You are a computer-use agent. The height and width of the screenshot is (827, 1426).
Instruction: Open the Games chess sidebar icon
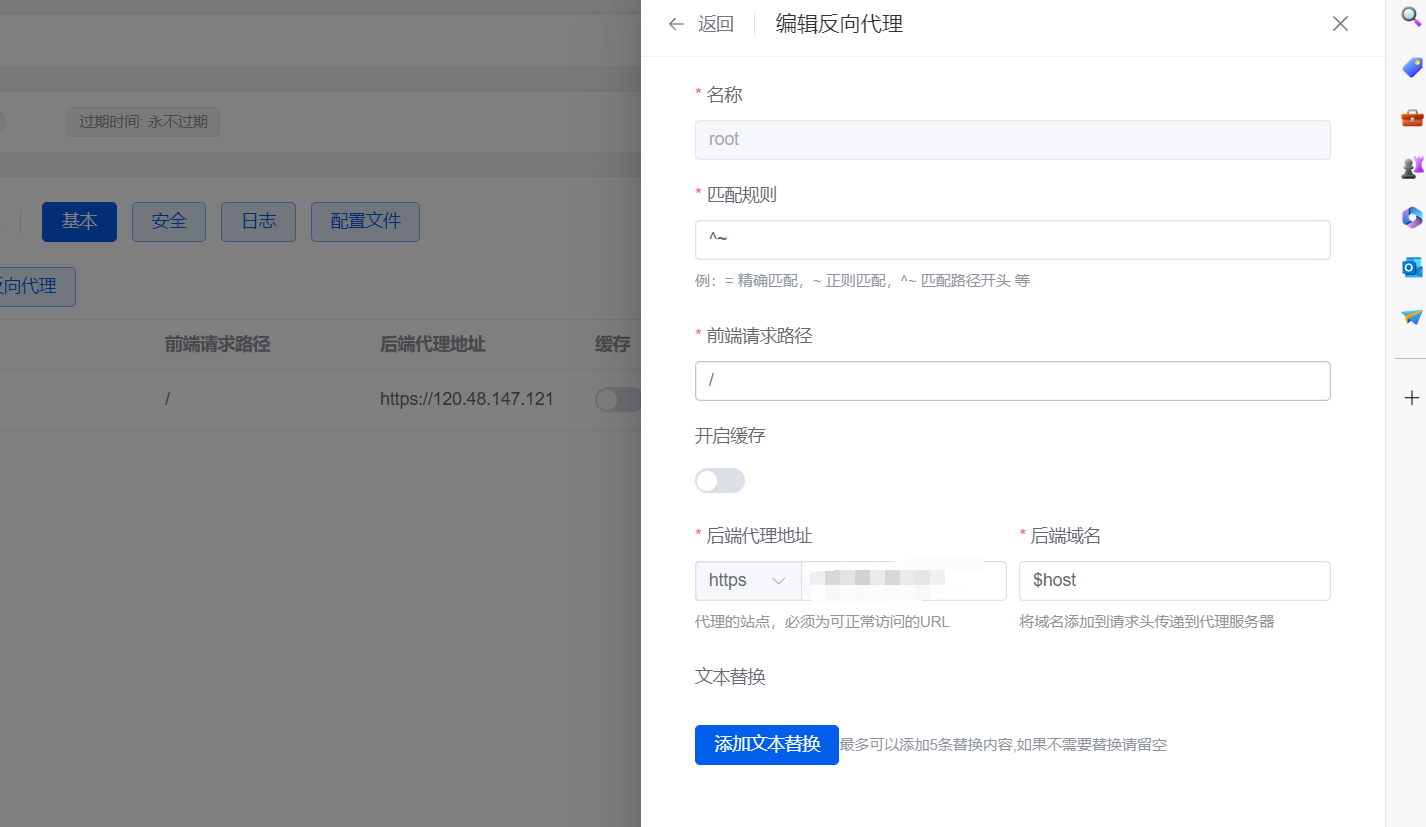1412,167
